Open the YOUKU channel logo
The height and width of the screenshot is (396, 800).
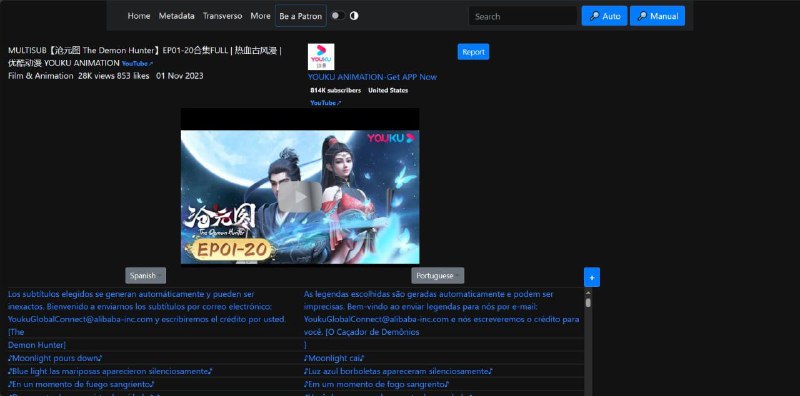click(x=321, y=57)
